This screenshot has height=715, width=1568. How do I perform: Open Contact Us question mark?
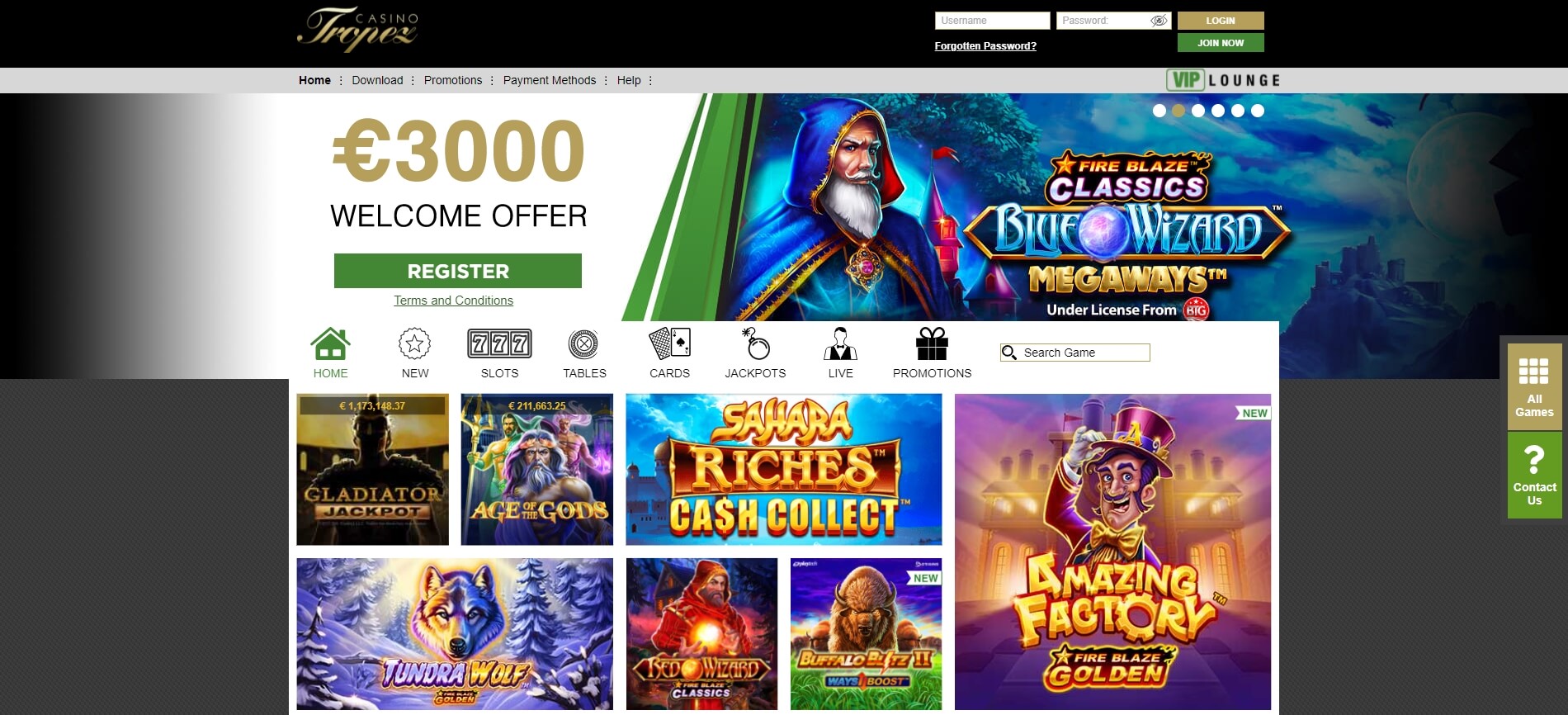pyautogui.click(x=1534, y=459)
